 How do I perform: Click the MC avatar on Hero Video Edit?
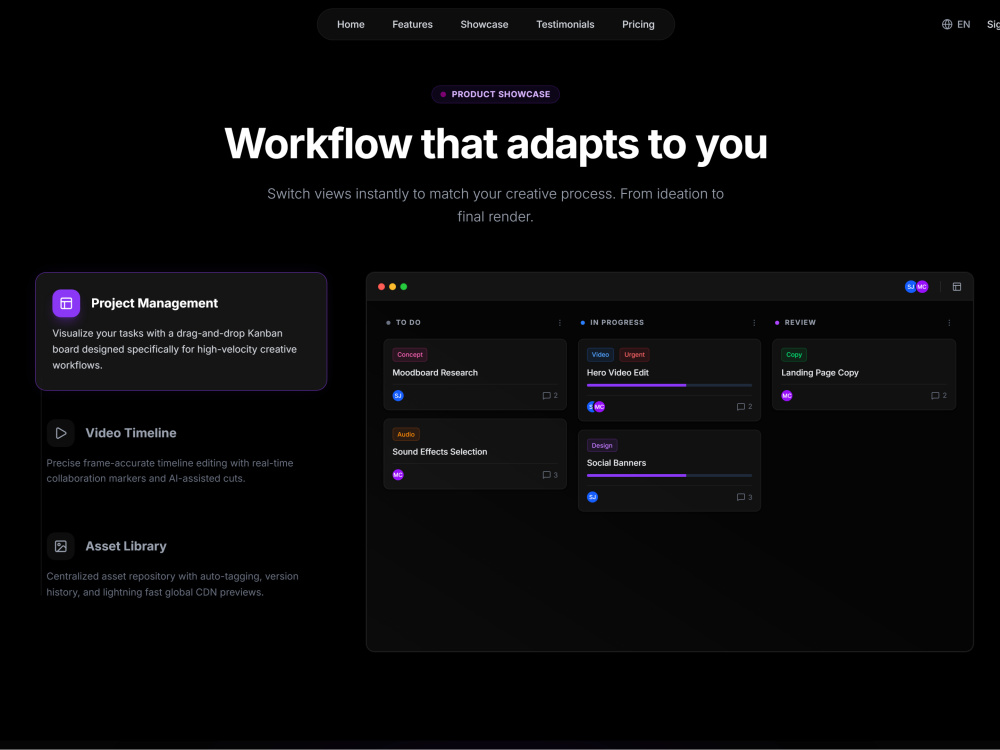tap(599, 406)
